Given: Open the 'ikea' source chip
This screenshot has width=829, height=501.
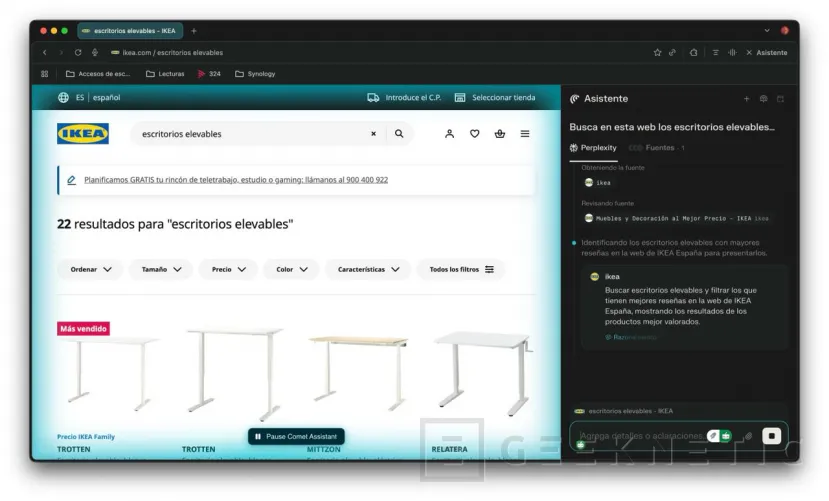Looking at the screenshot, I should (598, 183).
